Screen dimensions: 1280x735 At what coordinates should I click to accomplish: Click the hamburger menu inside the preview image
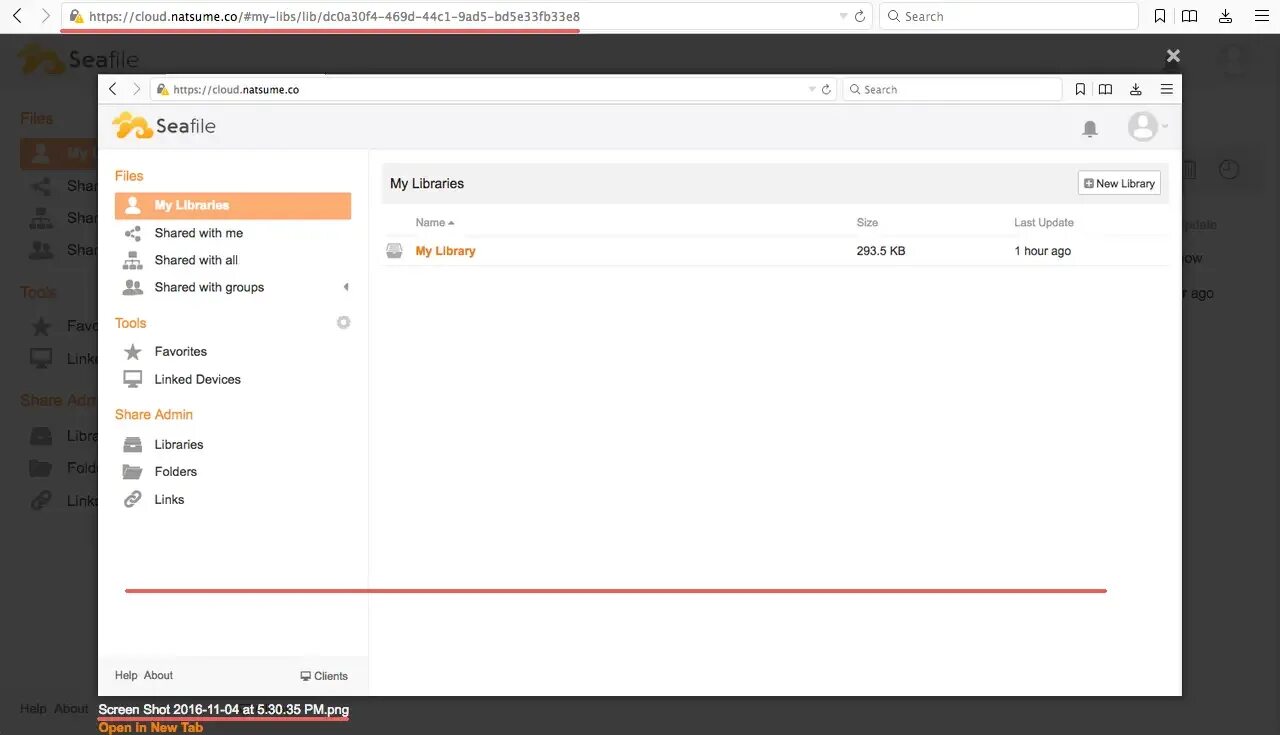tap(1166, 89)
